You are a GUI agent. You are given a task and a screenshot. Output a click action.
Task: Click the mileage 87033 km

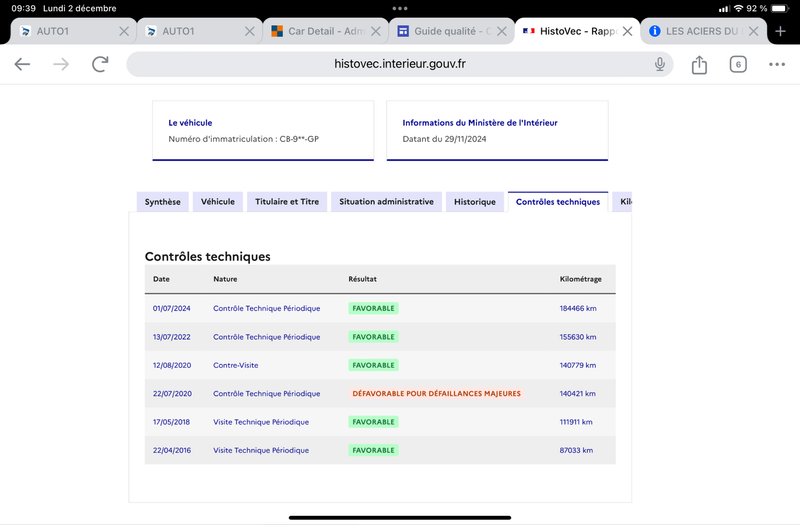click(x=576, y=450)
